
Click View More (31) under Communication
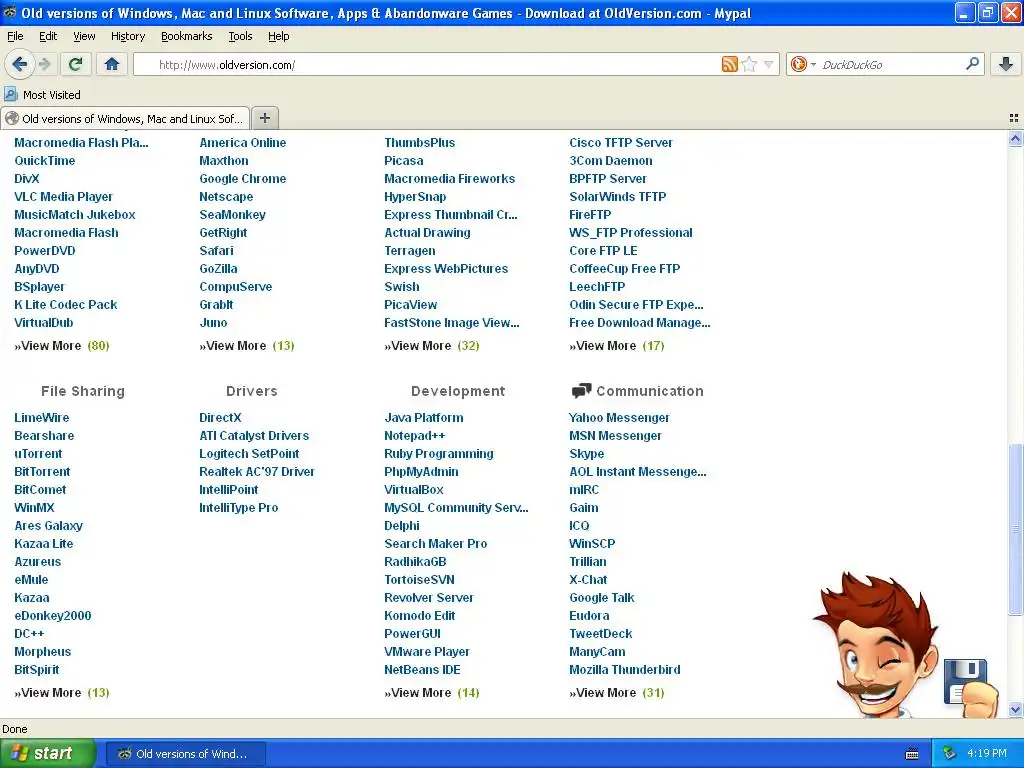[616, 692]
